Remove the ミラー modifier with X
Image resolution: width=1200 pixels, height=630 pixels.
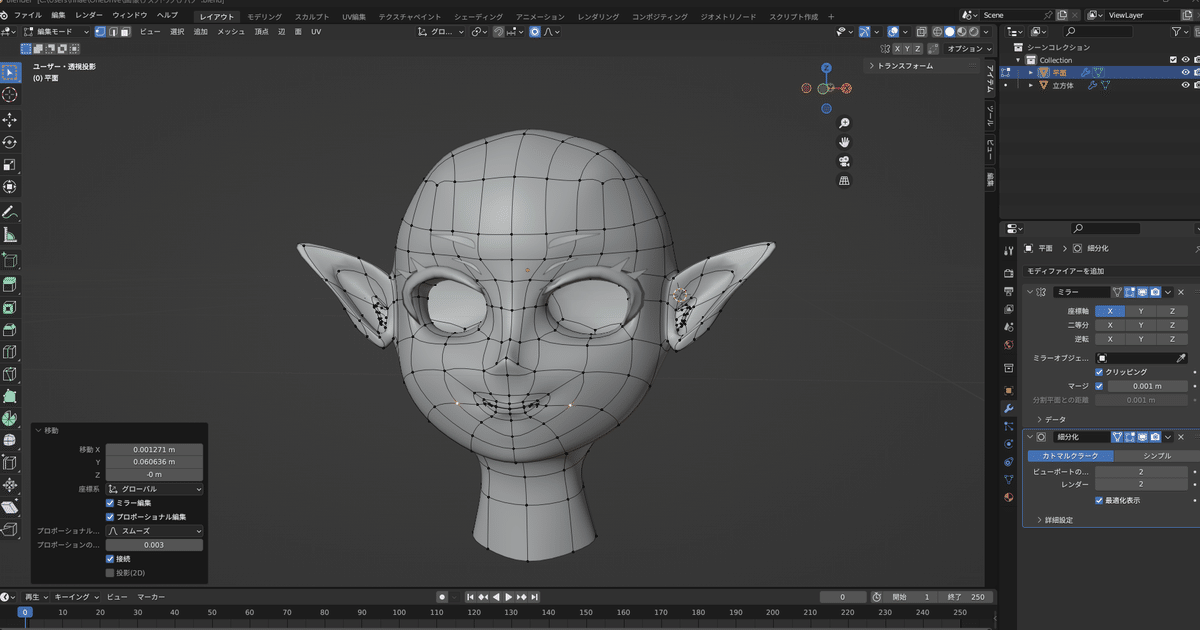(x=1180, y=292)
